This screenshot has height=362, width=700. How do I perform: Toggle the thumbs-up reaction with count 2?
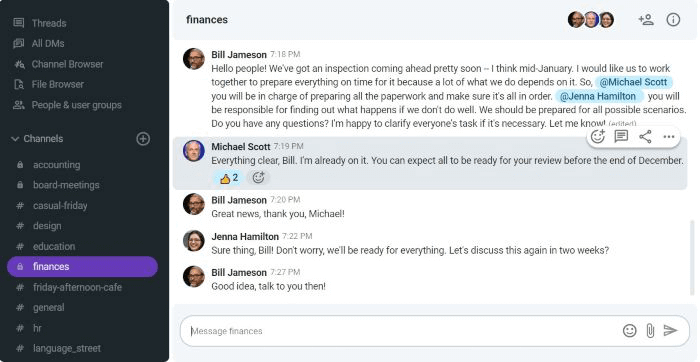click(229, 178)
